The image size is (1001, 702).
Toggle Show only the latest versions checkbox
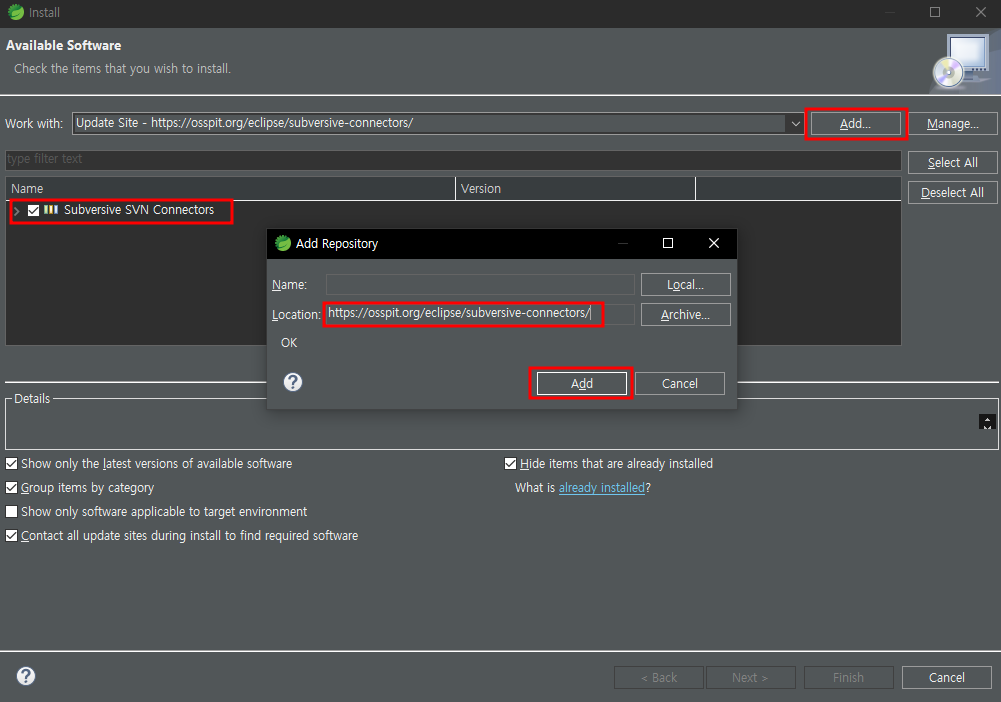pos(11,464)
